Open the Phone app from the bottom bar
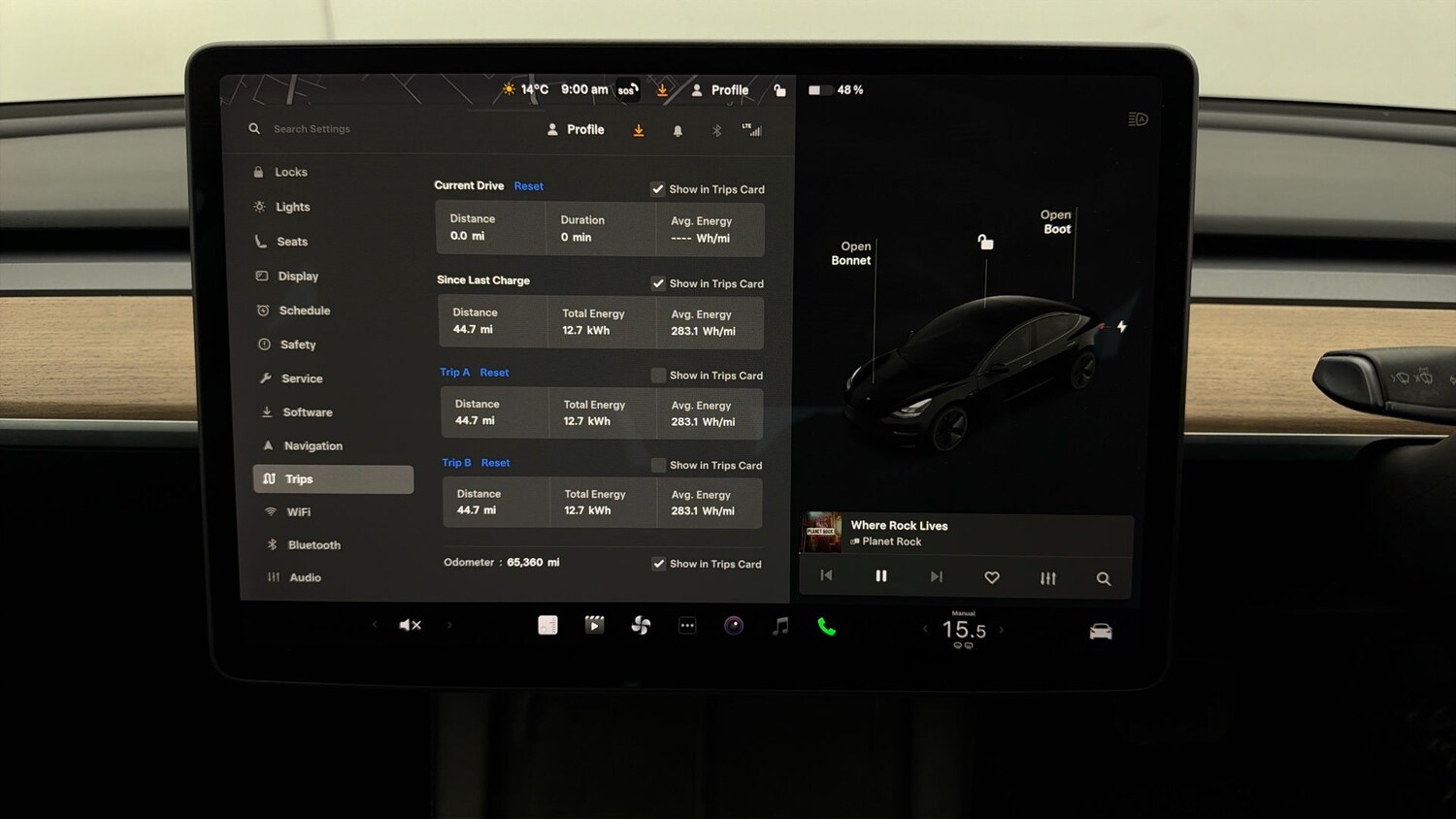Image resolution: width=1456 pixels, height=819 pixels. click(826, 627)
